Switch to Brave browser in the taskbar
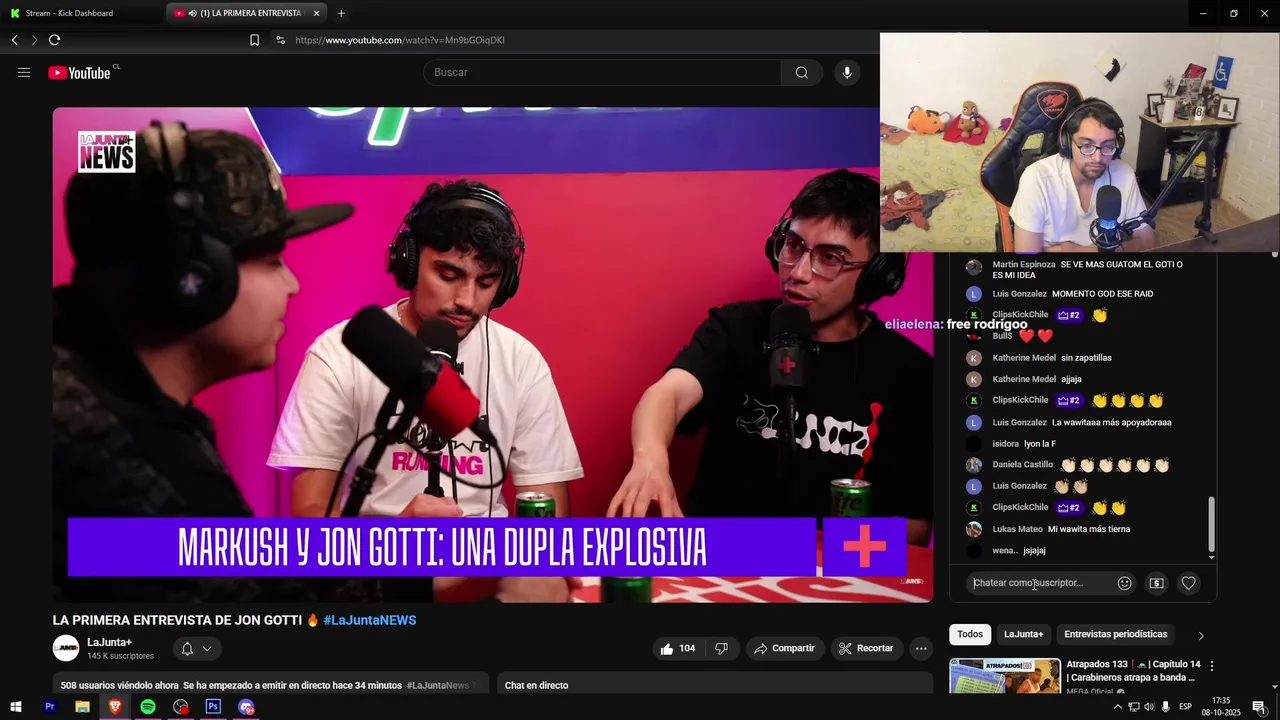Screen dimensions: 1280x720 coord(115,707)
